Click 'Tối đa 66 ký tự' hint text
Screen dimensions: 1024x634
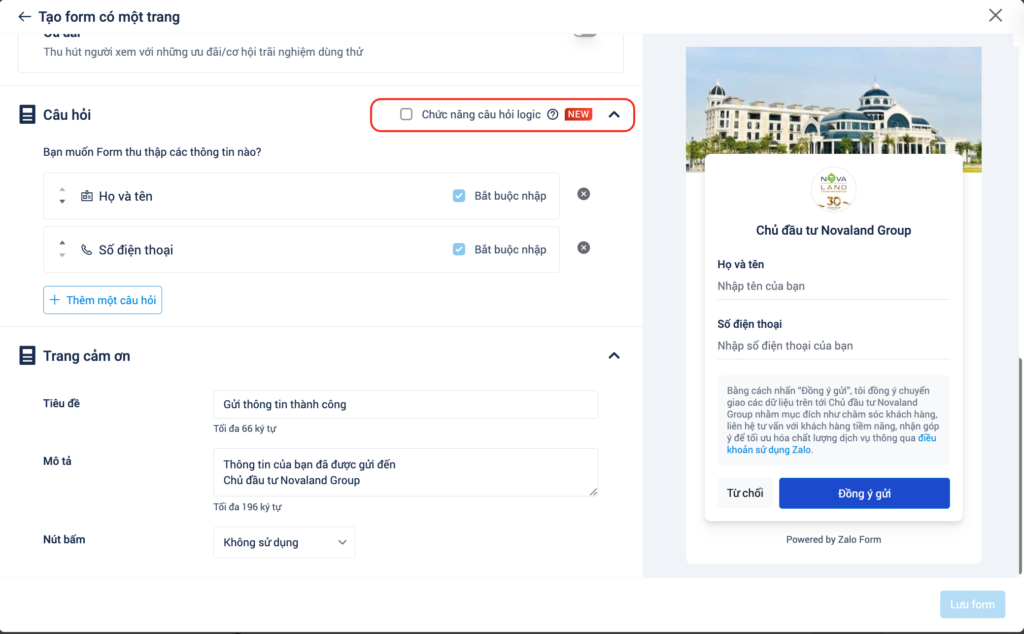[245, 428]
